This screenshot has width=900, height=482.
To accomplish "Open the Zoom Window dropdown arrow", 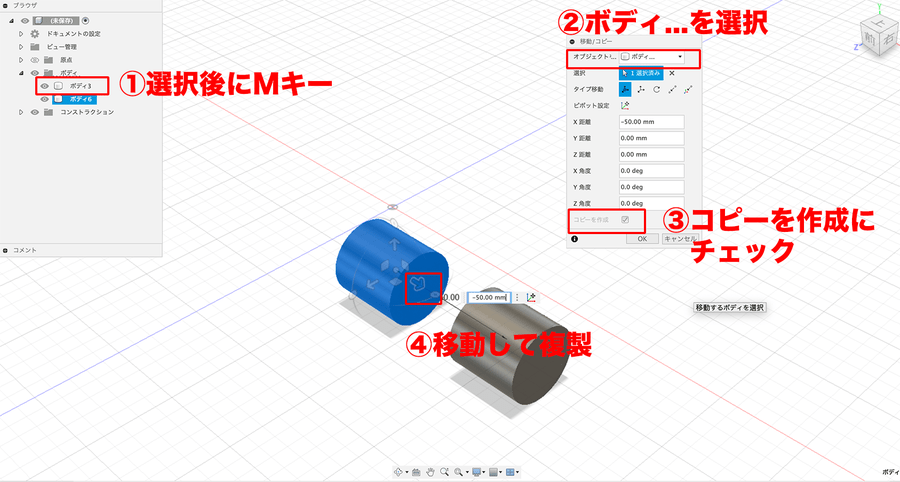I will click(x=465, y=472).
